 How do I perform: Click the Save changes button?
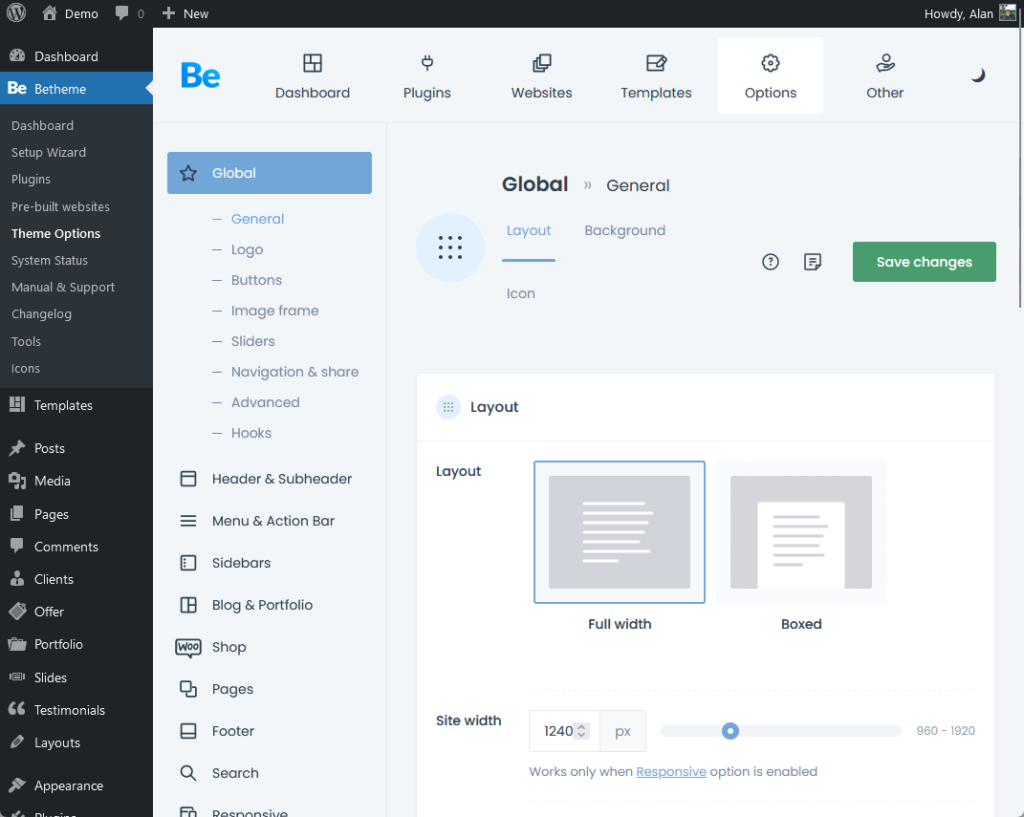tap(924, 262)
